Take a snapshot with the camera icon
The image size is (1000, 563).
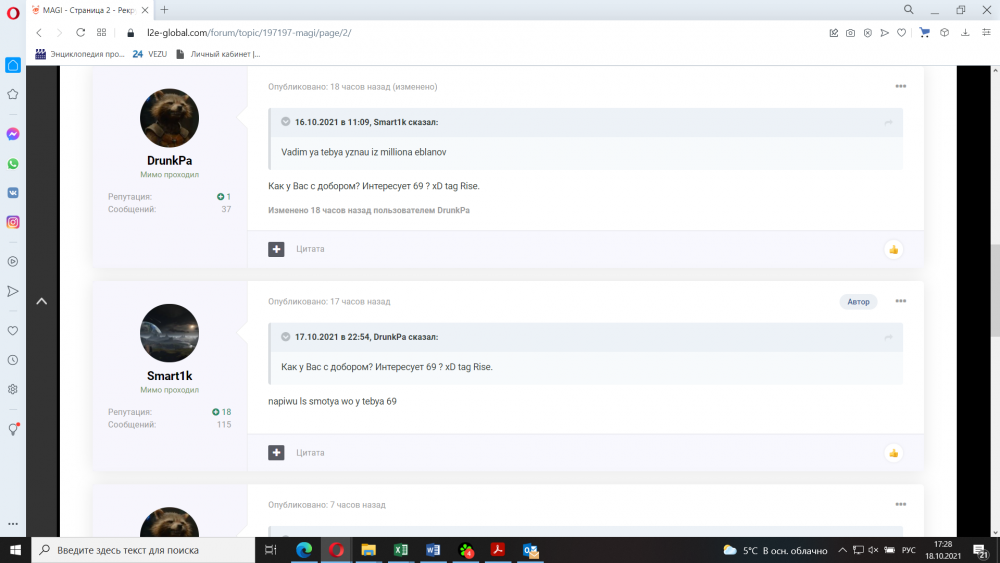850,33
